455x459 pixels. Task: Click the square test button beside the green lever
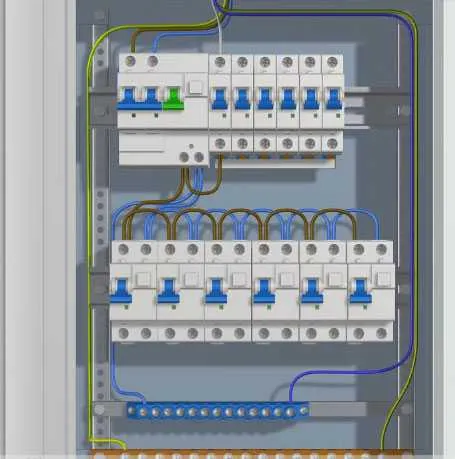click(x=195, y=87)
